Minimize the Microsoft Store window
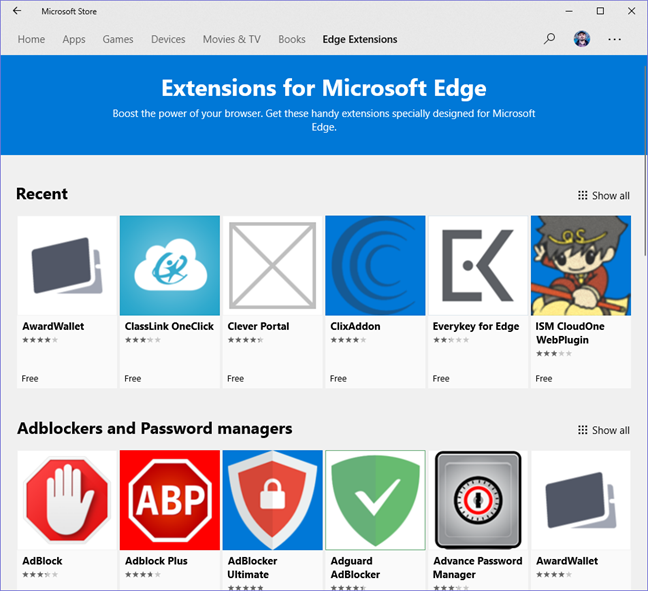Viewport: 648px width, 591px height. click(569, 11)
